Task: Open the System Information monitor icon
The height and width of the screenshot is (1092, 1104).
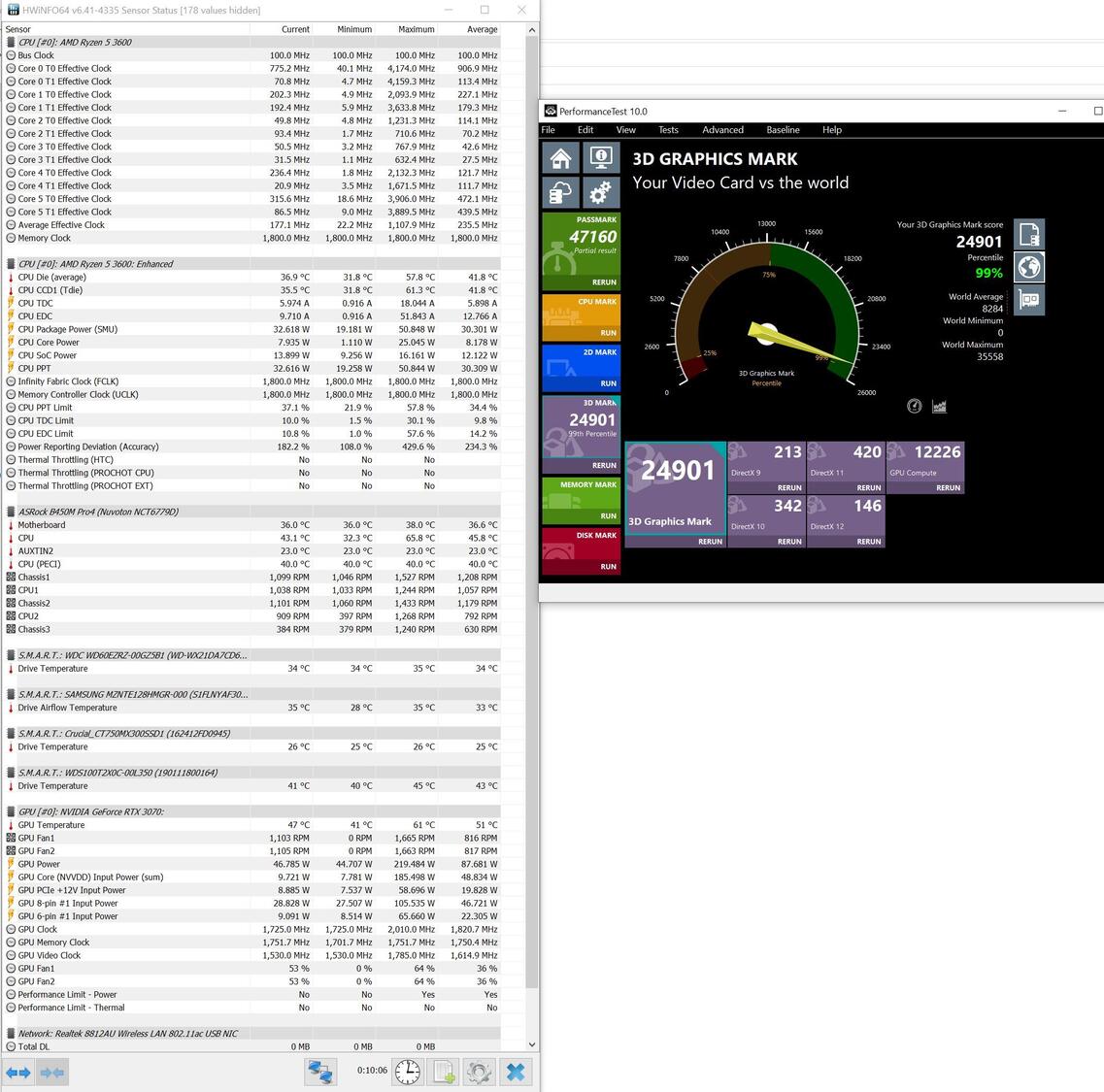Action: click(x=601, y=159)
